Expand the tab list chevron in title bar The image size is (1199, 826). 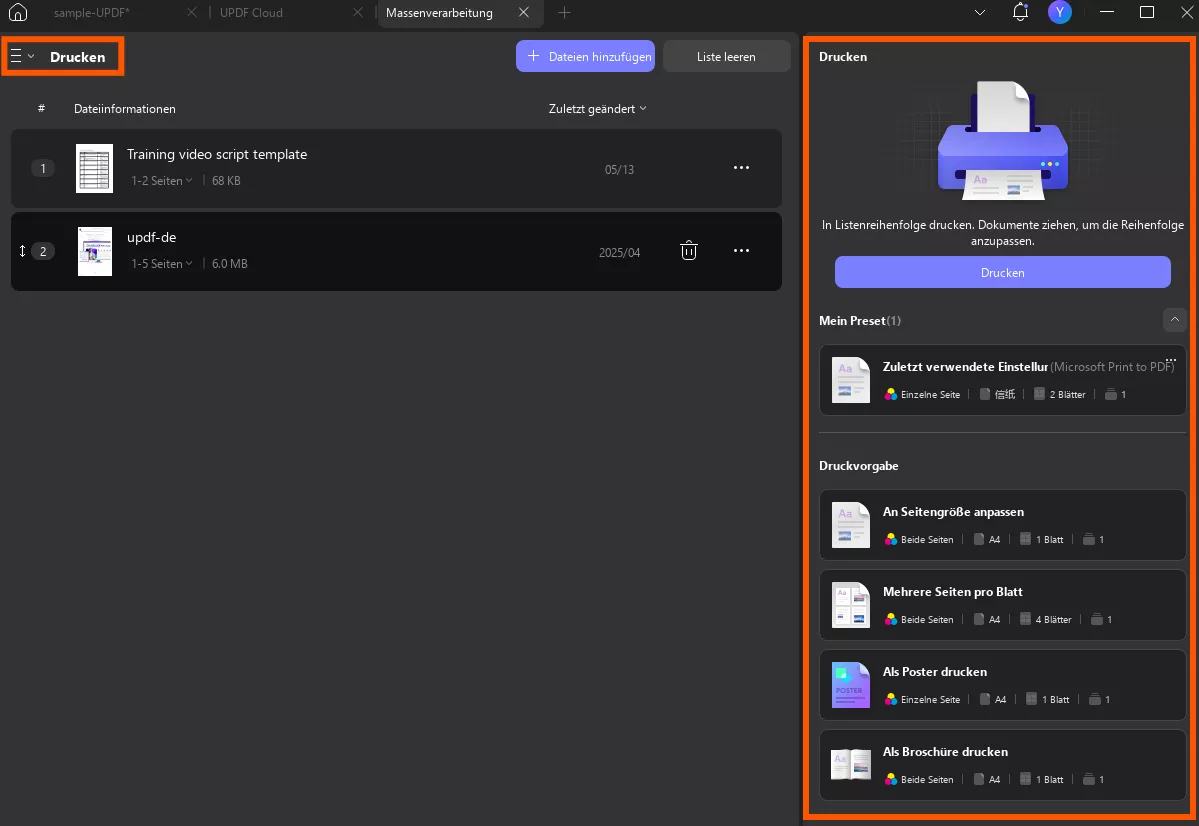click(980, 12)
